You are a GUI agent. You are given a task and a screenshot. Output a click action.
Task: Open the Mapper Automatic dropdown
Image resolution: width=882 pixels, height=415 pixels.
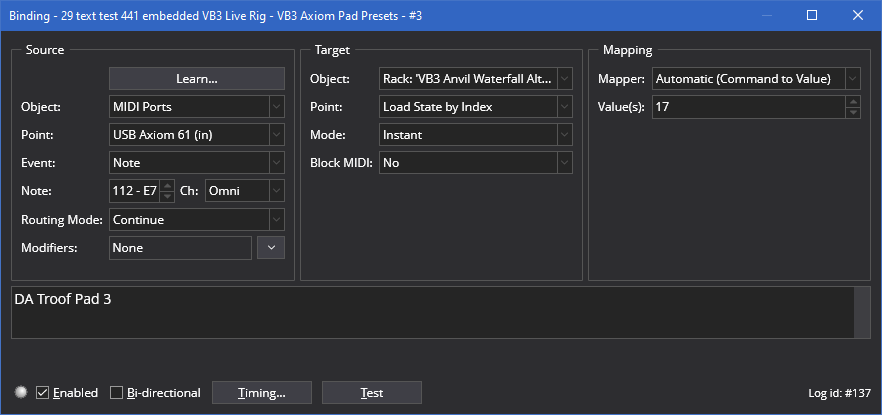point(756,79)
